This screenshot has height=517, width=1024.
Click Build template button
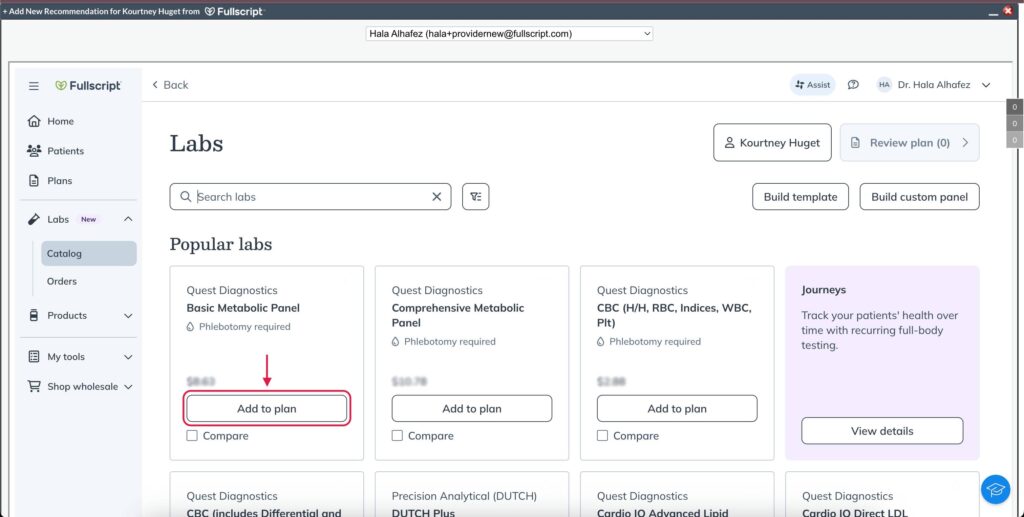(x=800, y=196)
